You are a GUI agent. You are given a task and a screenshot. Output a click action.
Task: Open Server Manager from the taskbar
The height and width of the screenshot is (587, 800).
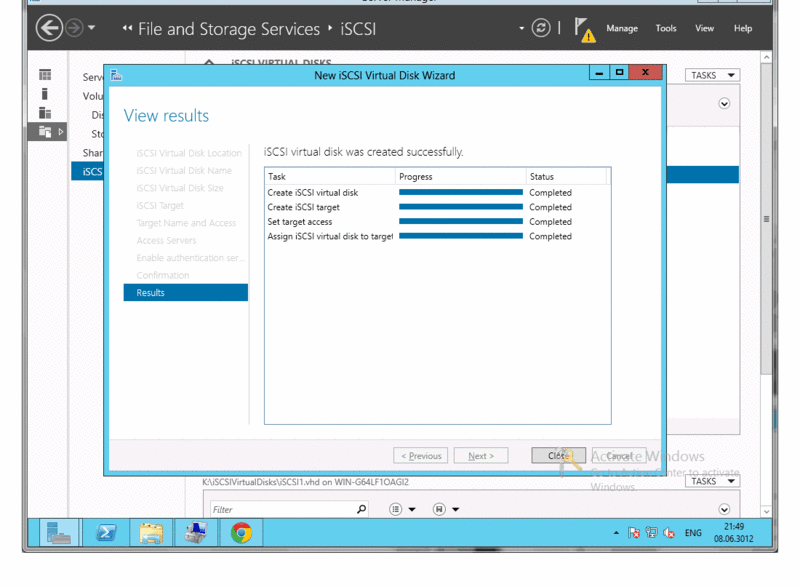(58, 533)
